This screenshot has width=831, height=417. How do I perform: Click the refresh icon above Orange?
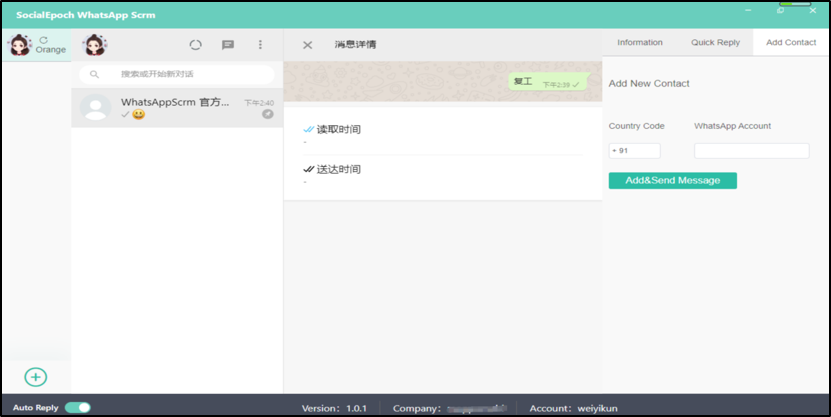(x=43, y=40)
